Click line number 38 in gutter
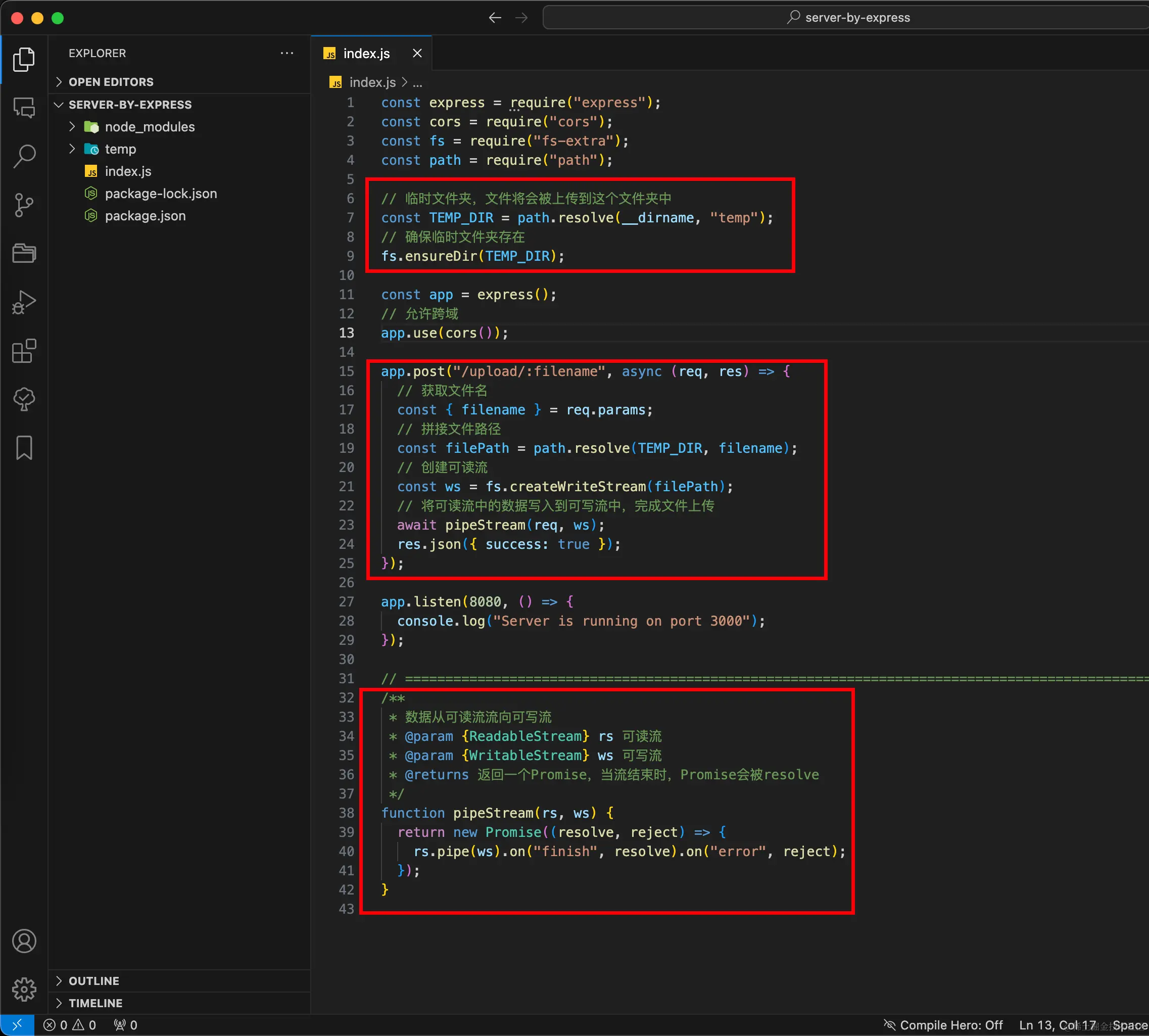The image size is (1149, 1036). click(x=347, y=813)
